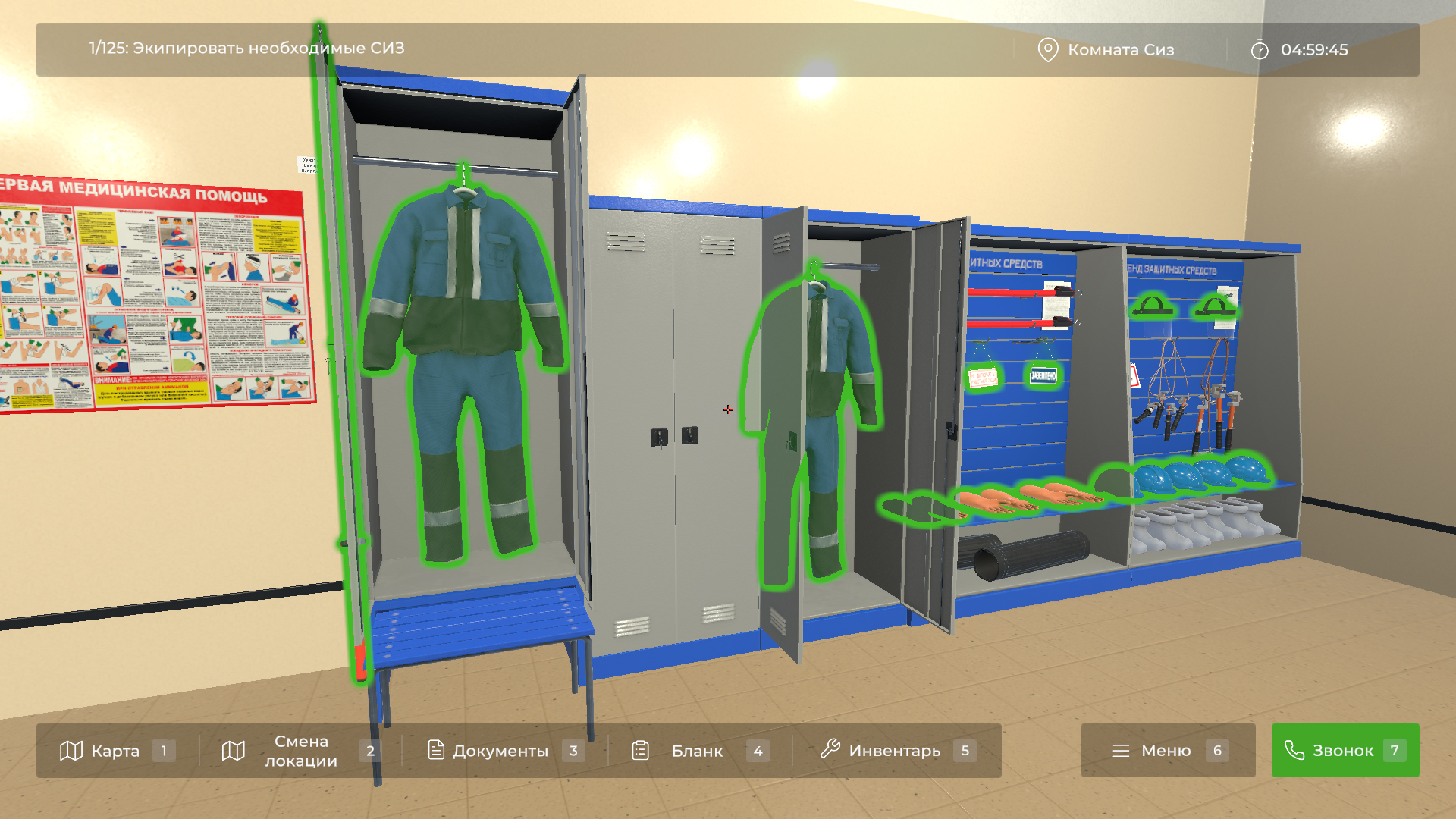Click the phone icon on Звонок

pyautogui.click(x=1294, y=750)
